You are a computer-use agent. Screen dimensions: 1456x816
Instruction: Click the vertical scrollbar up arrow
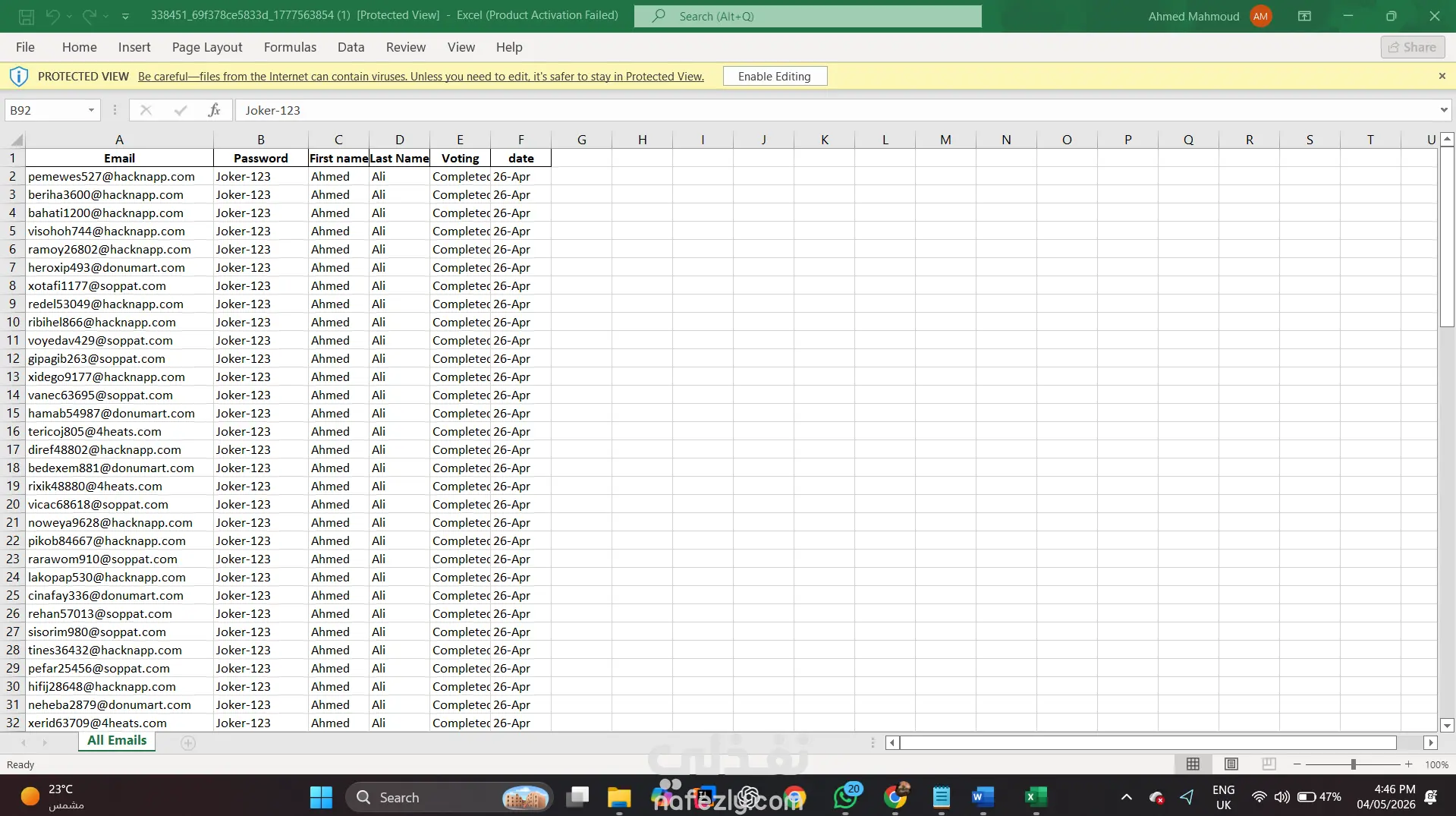pos(1447,140)
